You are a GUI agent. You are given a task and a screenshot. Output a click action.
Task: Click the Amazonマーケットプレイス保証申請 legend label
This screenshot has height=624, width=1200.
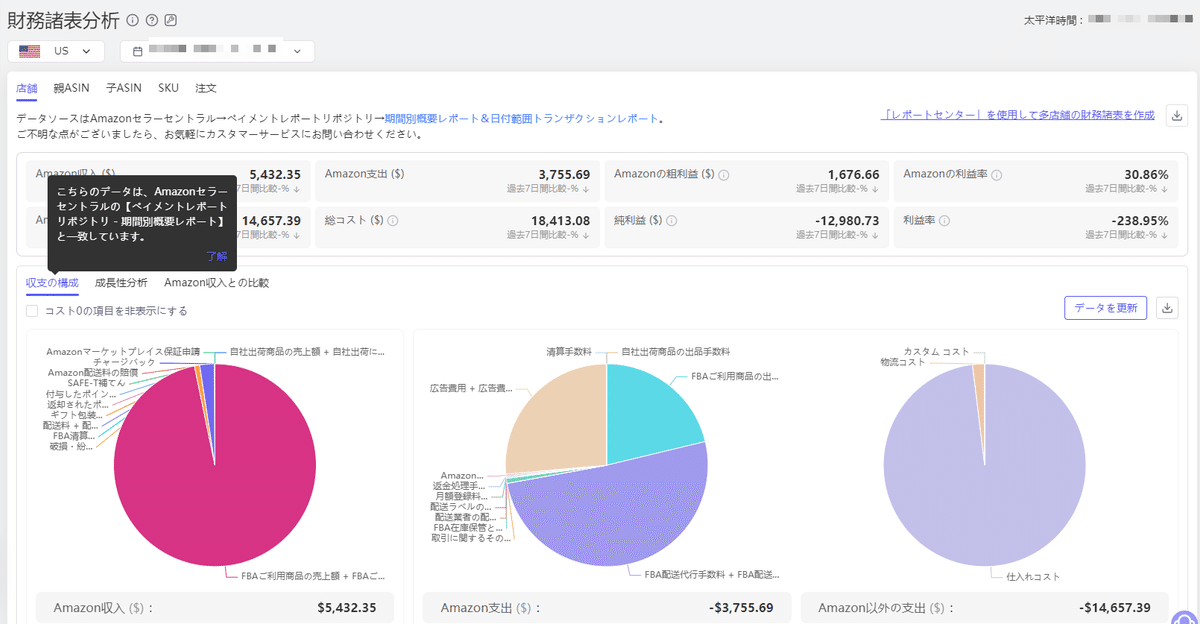click(123, 352)
